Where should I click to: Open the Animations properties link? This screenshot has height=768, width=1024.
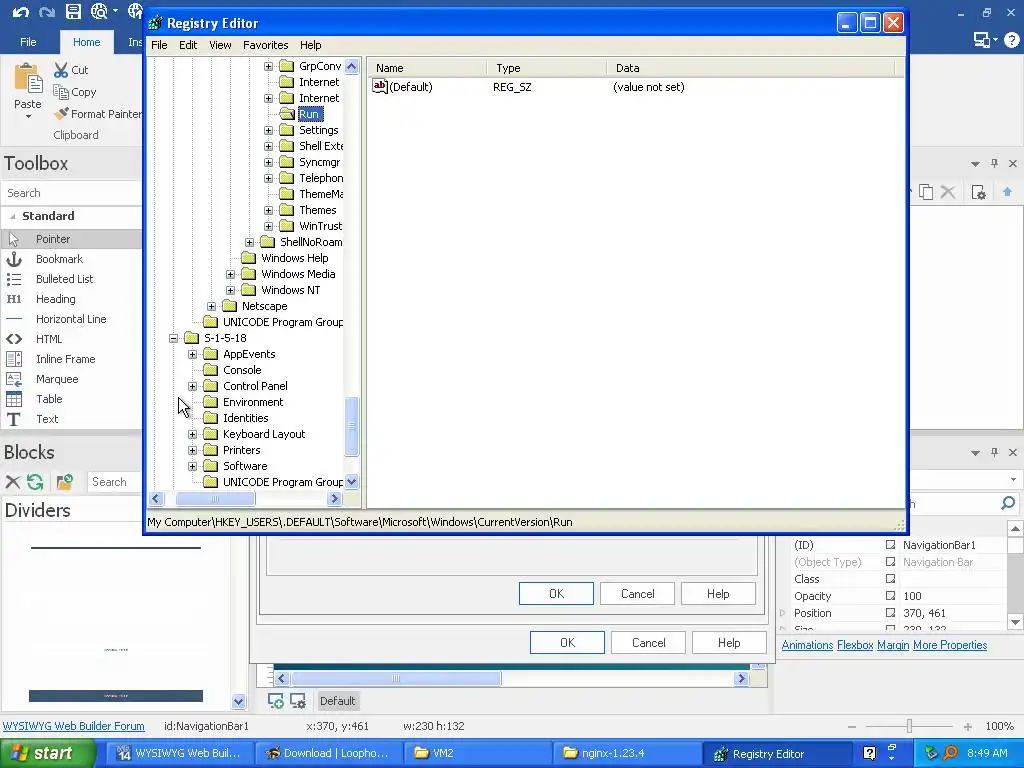807,645
